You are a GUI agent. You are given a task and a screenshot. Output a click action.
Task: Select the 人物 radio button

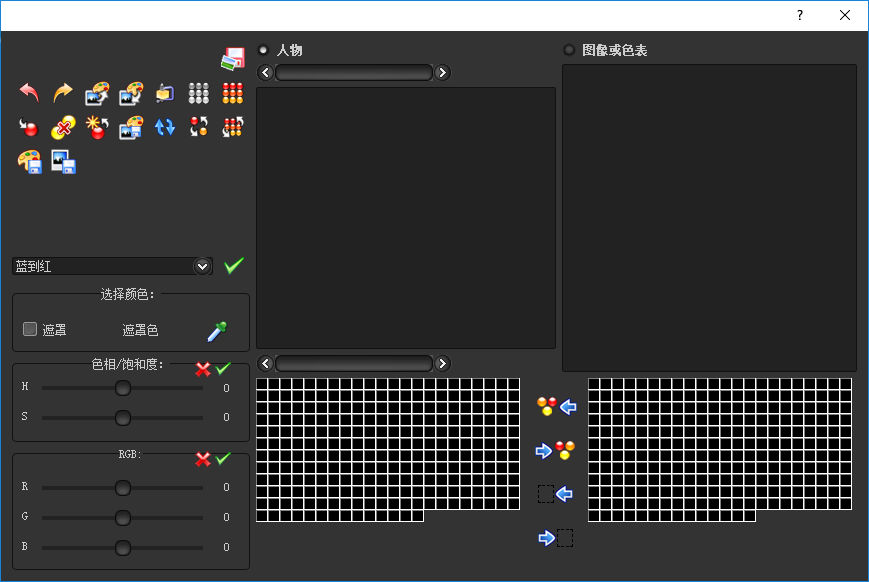(263, 50)
